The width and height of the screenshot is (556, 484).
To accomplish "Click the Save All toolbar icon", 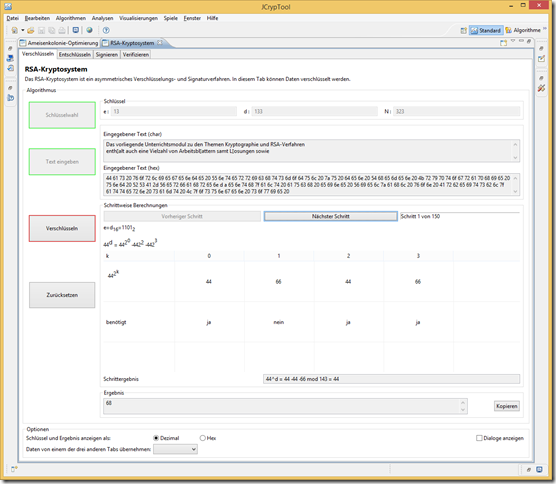I will (52, 30).
